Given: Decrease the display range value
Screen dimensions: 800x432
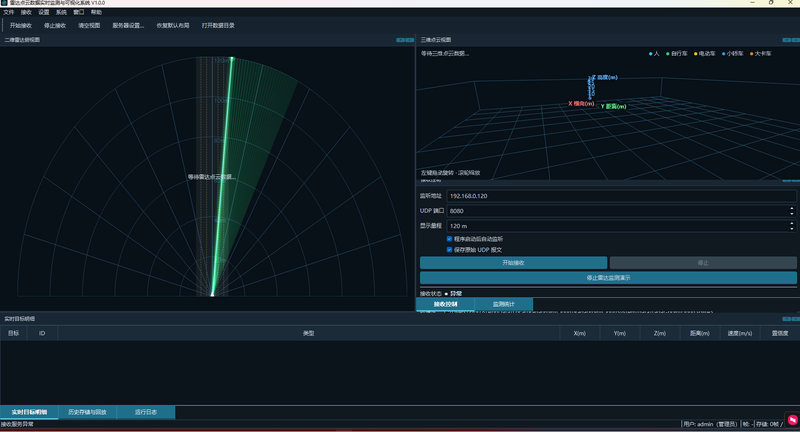Looking at the screenshot, I should (x=792, y=229).
